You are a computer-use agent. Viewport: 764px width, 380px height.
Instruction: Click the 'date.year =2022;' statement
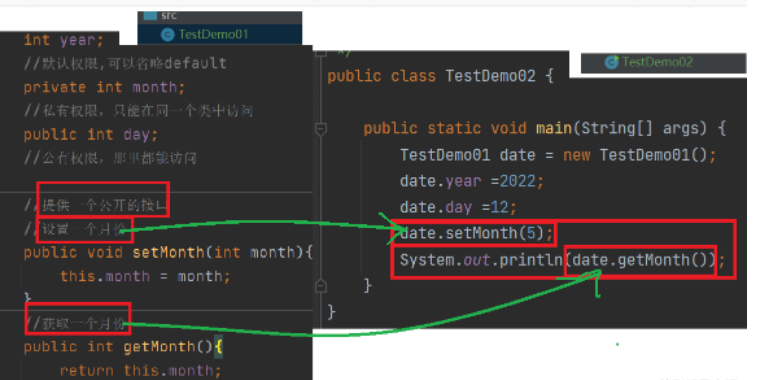coord(472,182)
